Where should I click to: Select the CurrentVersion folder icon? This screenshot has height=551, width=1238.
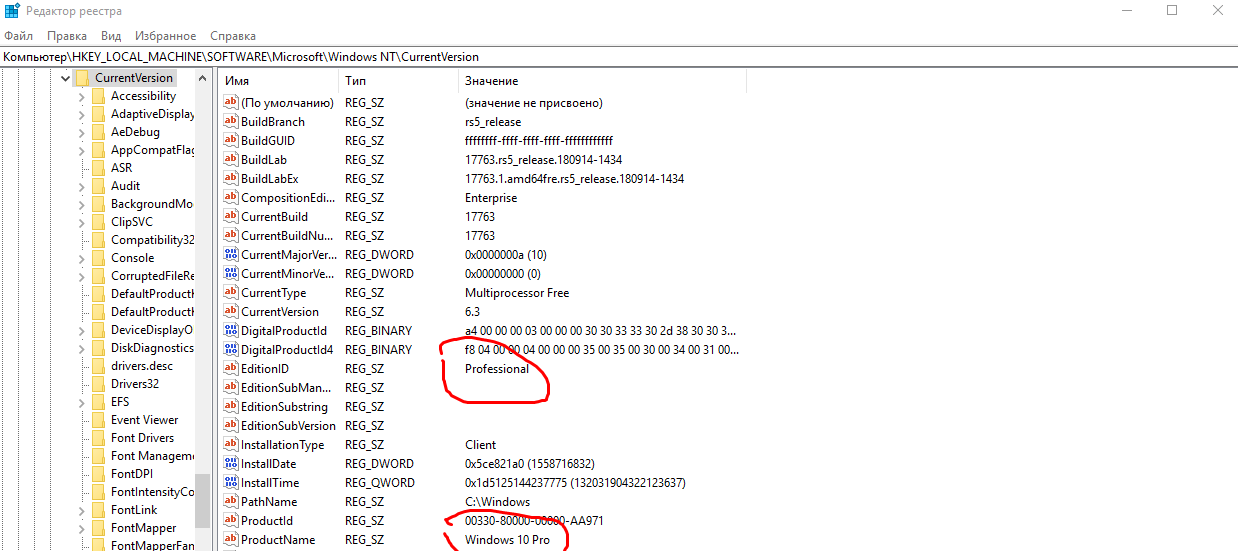pyautogui.click(x=82, y=78)
